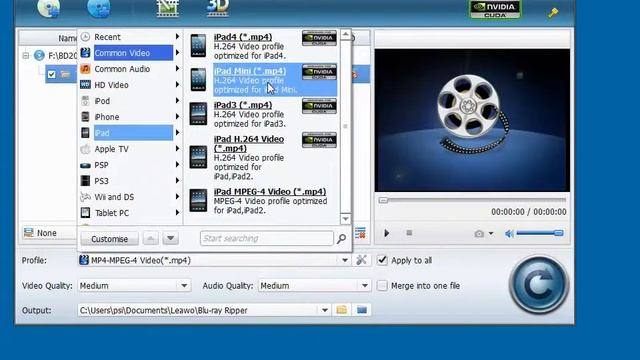This screenshot has width=640, height=360.
Task: Select the Recent category
Action: 130,37
